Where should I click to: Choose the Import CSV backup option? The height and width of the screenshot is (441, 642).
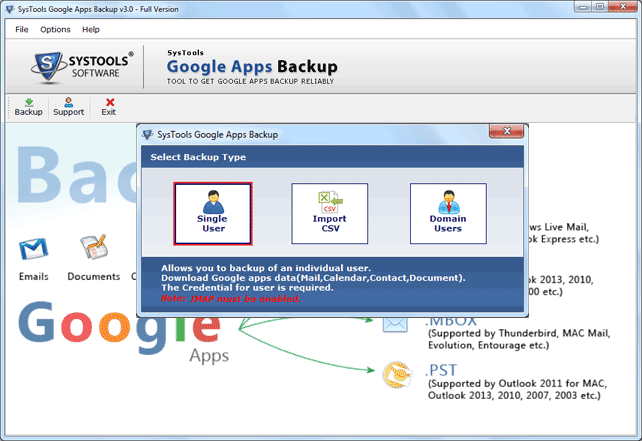click(330, 213)
